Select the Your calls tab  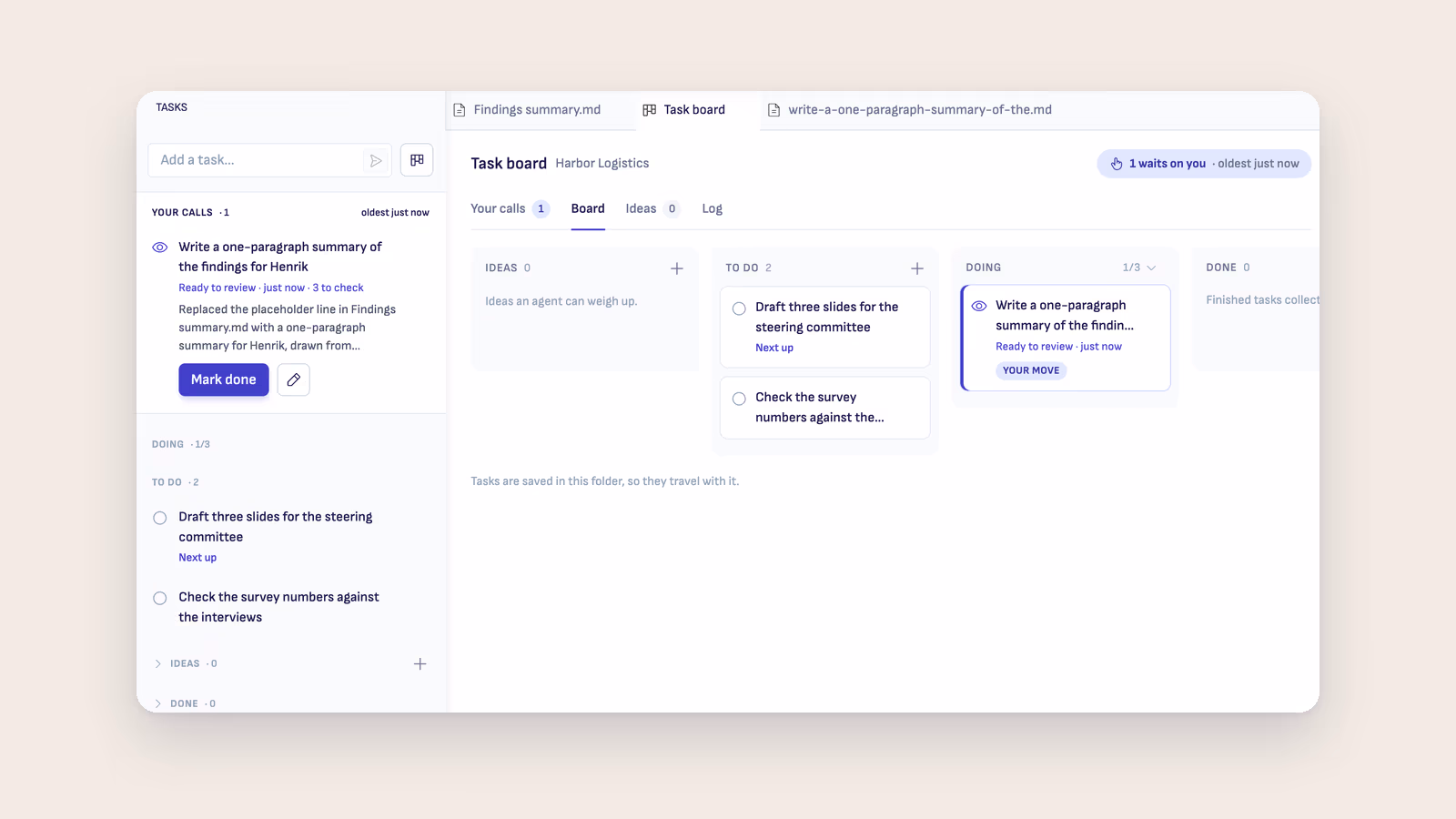pos(510,209)
